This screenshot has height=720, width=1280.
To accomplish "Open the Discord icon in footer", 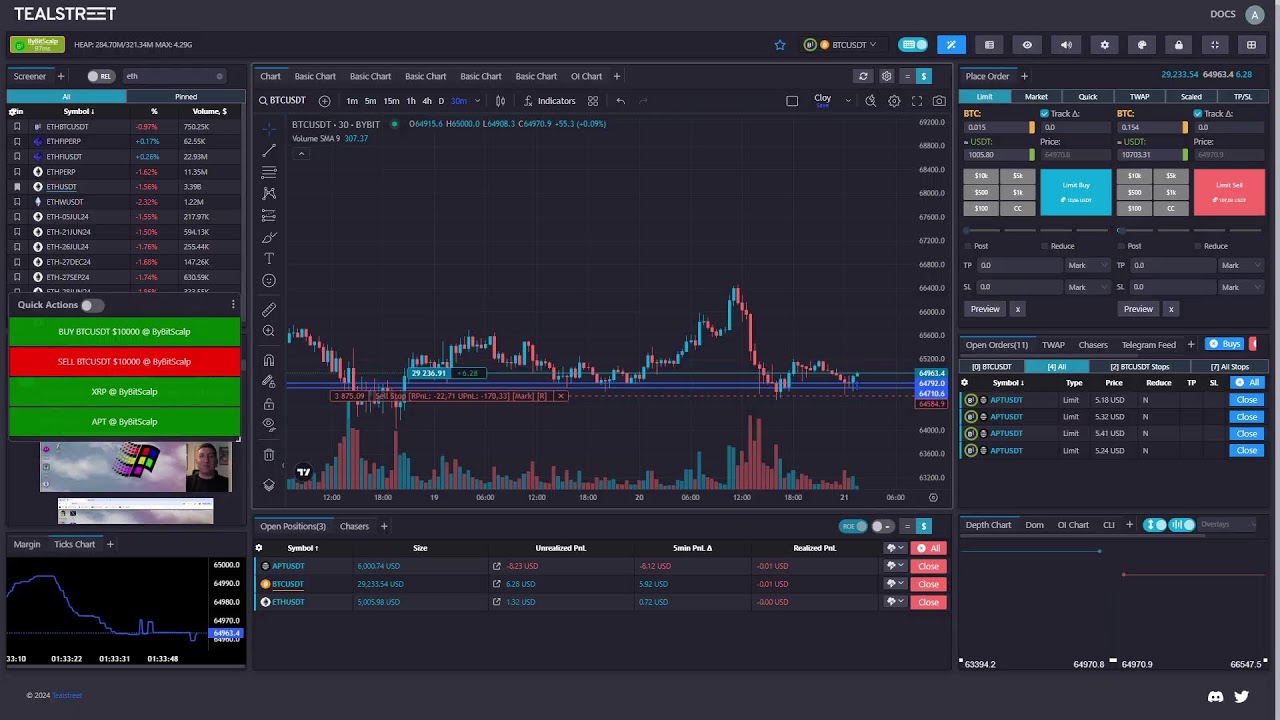I will pos(1216,696).
